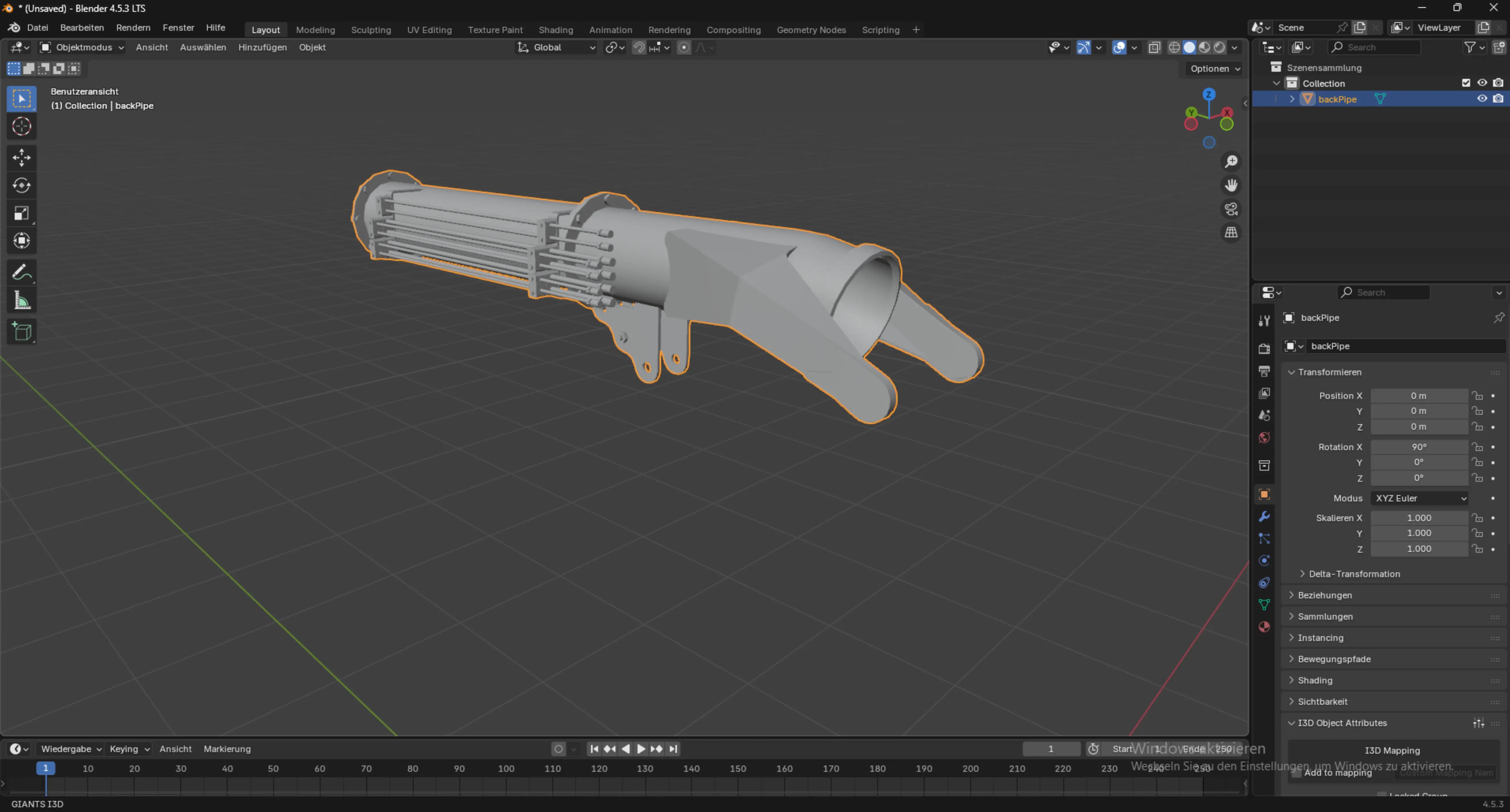Expand the Beziehungen panel
Image resolution: width=1510 pixels, height=812 pixels.
click(x=1325, y=595)
